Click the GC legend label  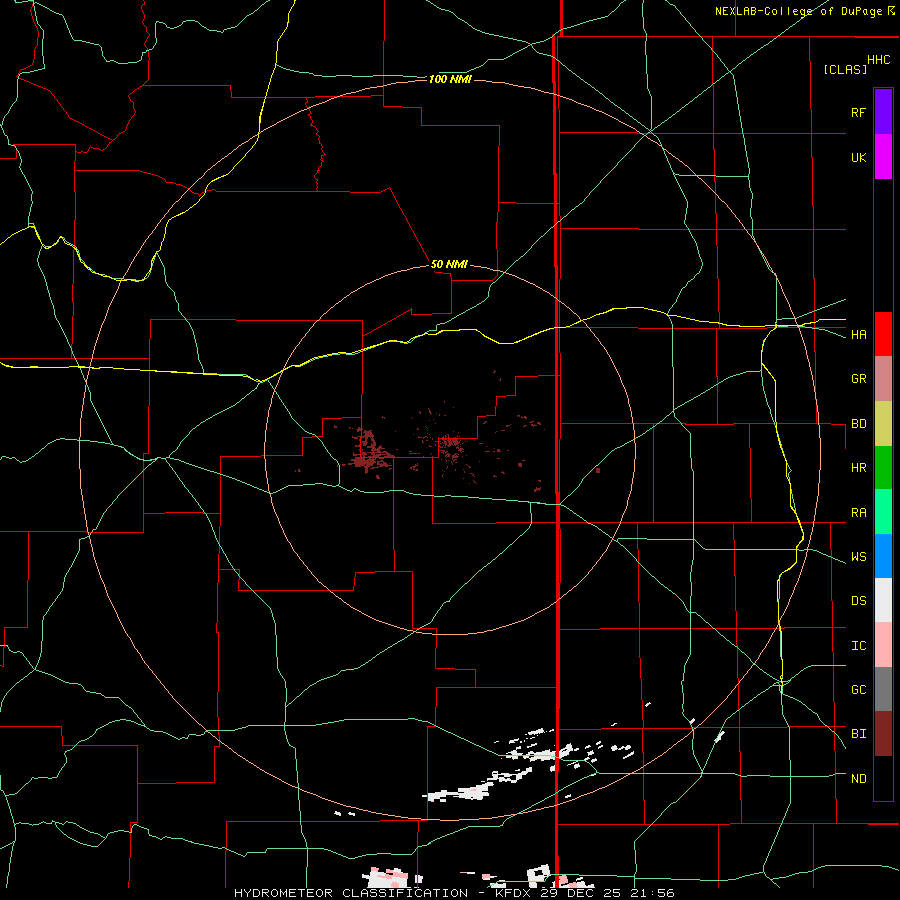coord(858,690)
